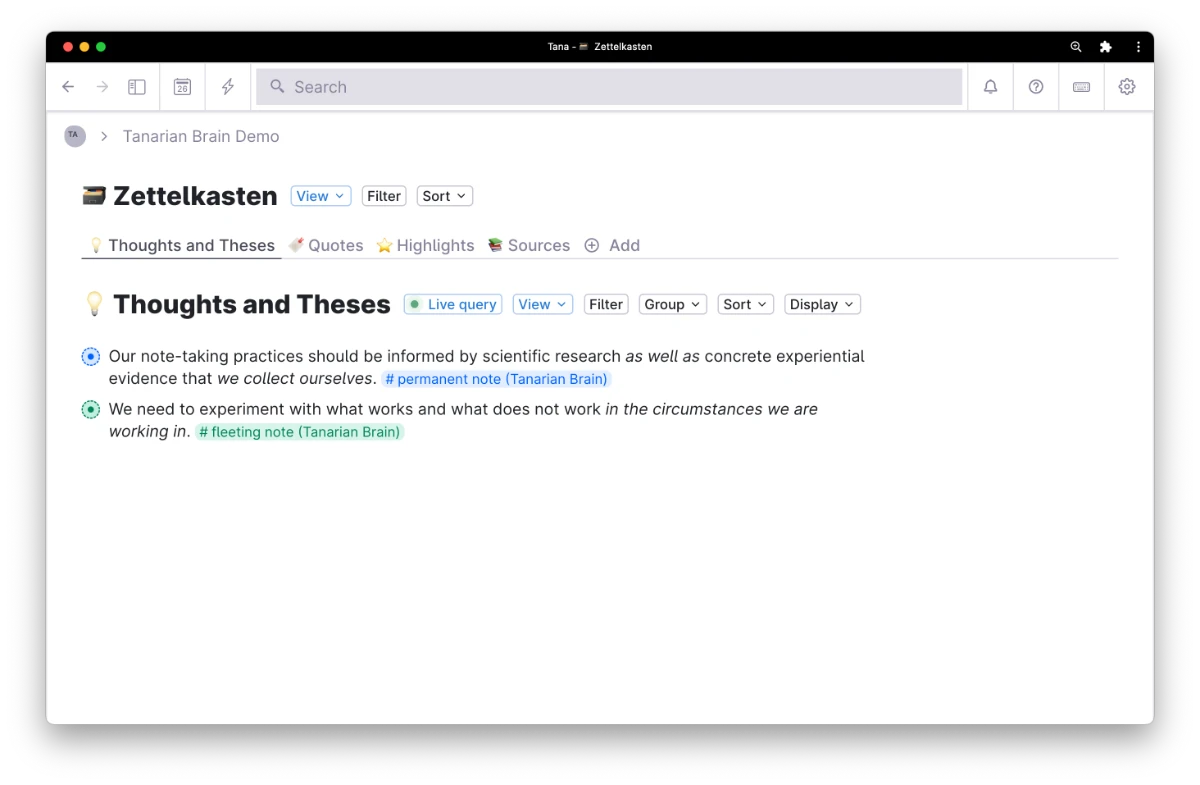Click the magnifier icon in search bar
This screenshot has width=1200, height=785.
278,87
